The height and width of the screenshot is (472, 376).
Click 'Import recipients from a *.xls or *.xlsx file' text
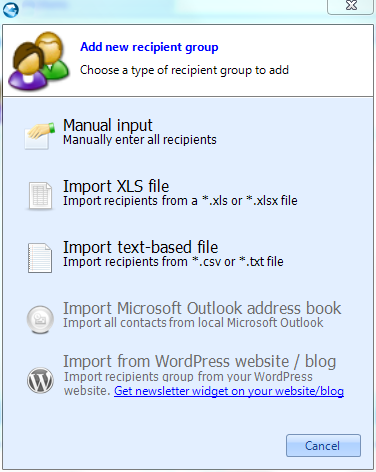point(180,201)
